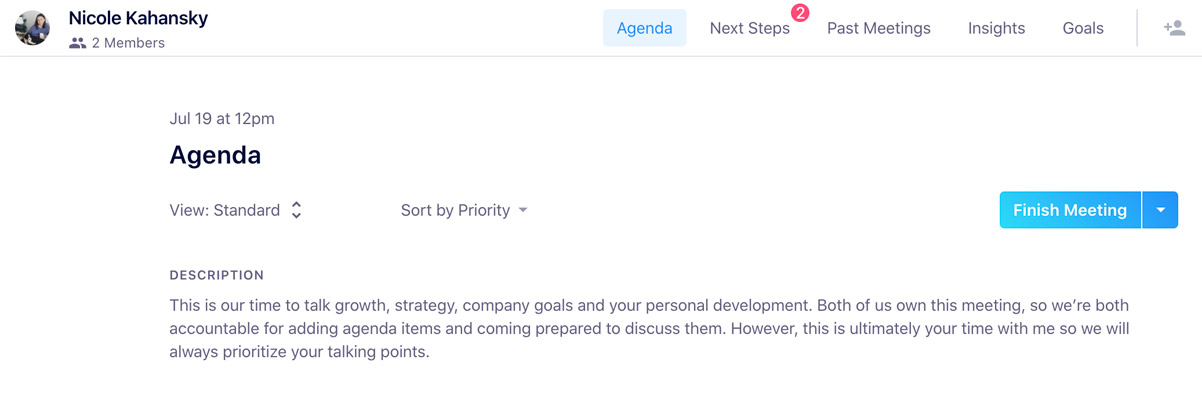Switch to the Agenda tab
Image resolution: width=1202 pixels, height=394 pixels.
tap(644, 28)
